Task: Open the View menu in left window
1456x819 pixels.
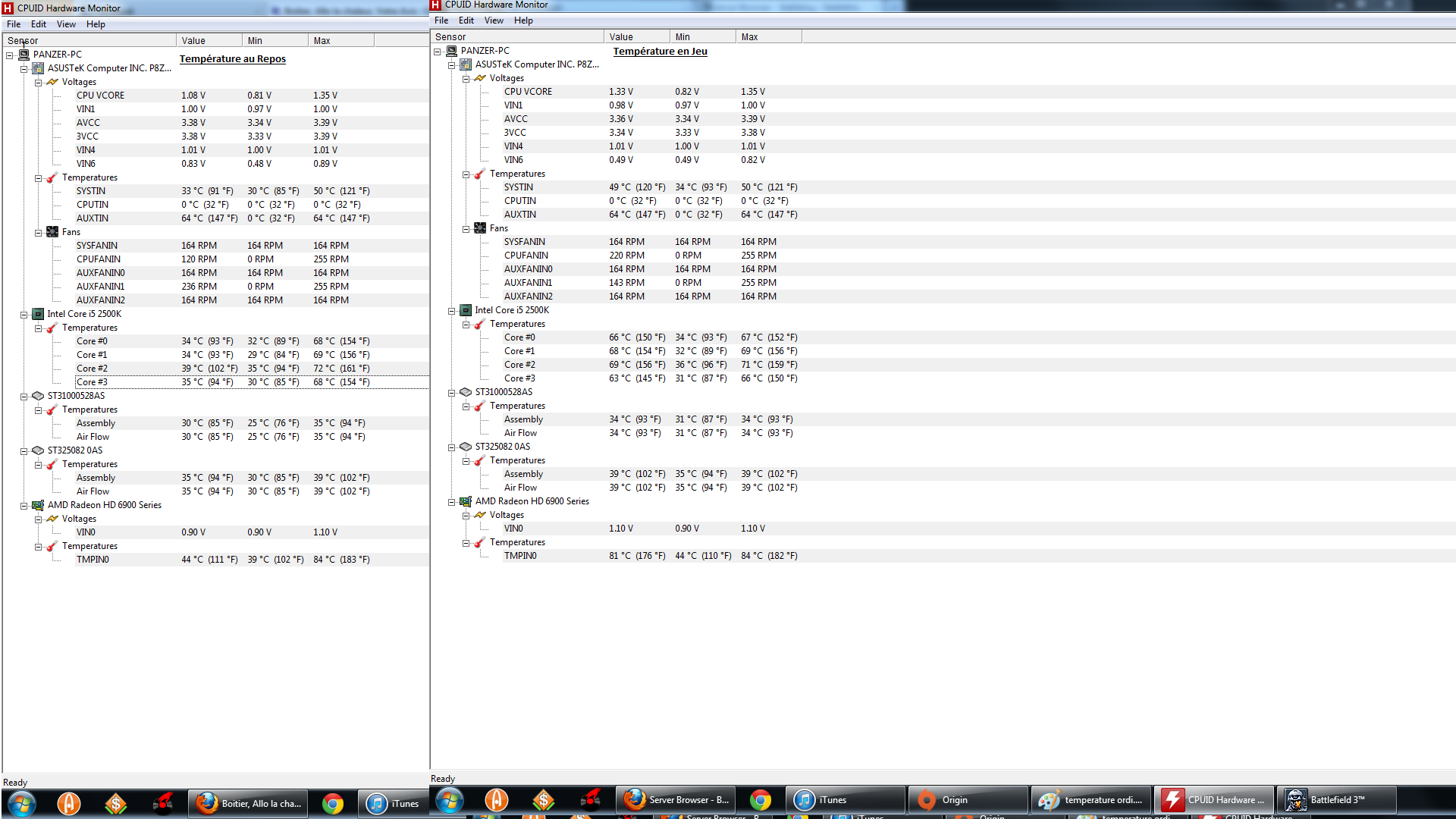Action: tap(66, 24)
